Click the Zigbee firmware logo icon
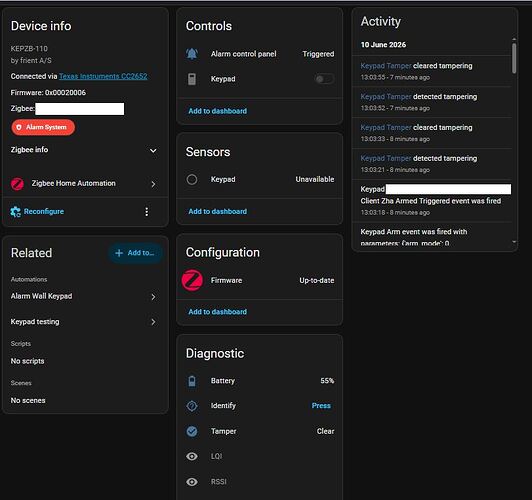Screen dimensions: 532x500 click(x=192, y=280)
